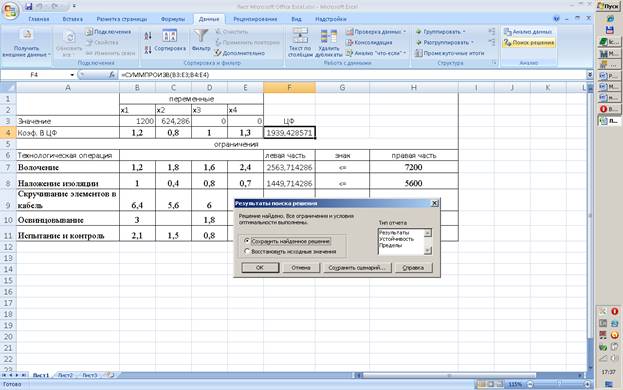Click the Фильтр funnel icon
The image size is (623, 390).
click(x=201, y=36)
